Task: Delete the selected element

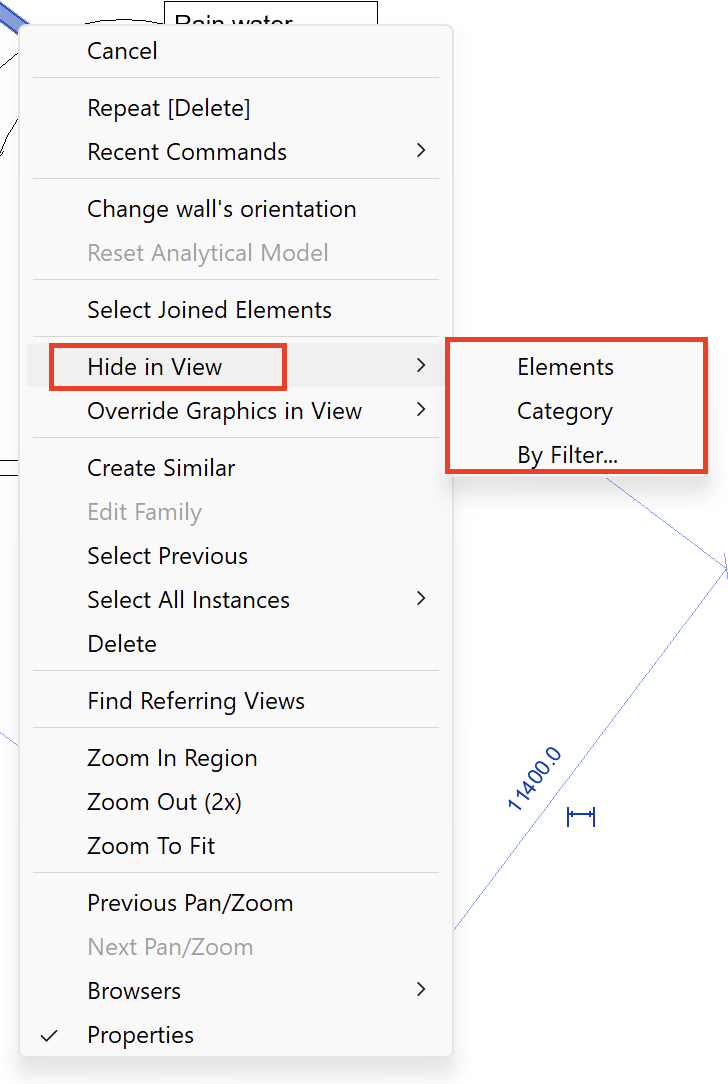Action: pyautogui.click(x=122, y=644)
